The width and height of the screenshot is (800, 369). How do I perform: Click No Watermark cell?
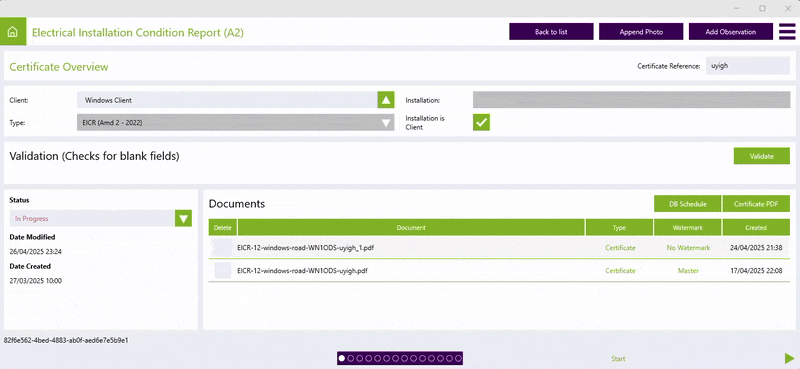click(688, 248)
